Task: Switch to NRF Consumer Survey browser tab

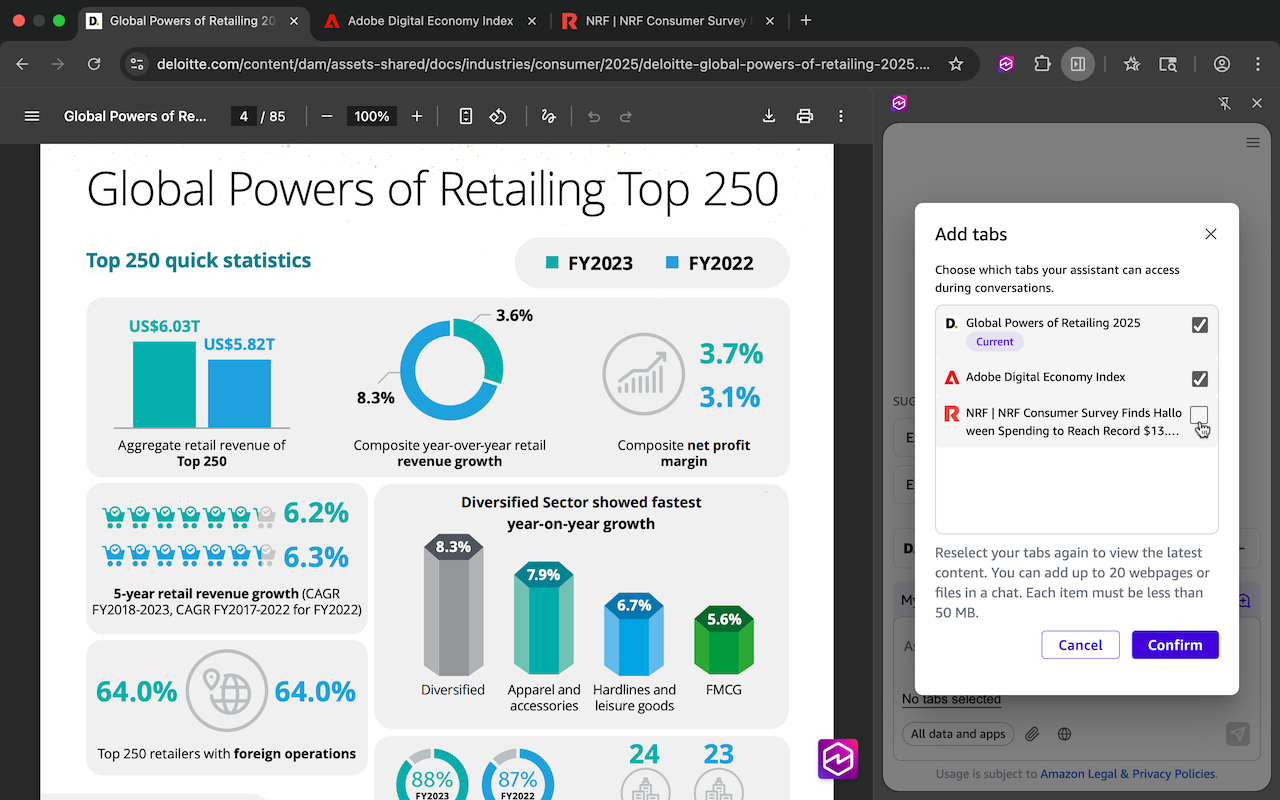Action: click(x=667, y=20)
